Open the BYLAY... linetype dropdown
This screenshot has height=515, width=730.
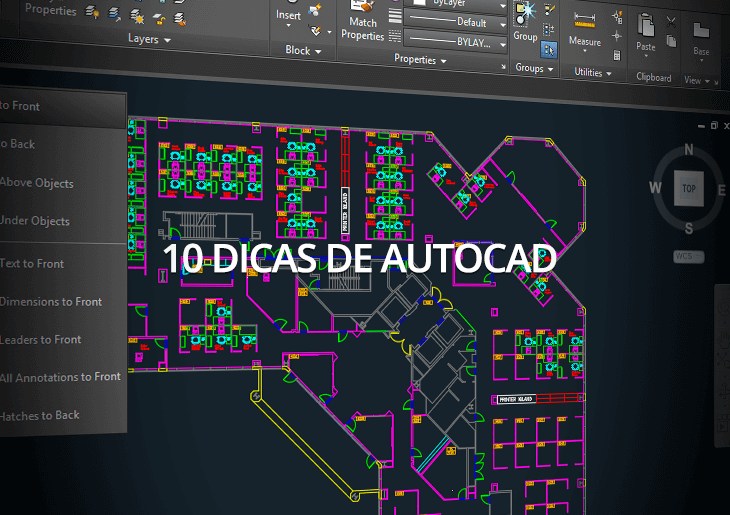(x=503, y=45)
